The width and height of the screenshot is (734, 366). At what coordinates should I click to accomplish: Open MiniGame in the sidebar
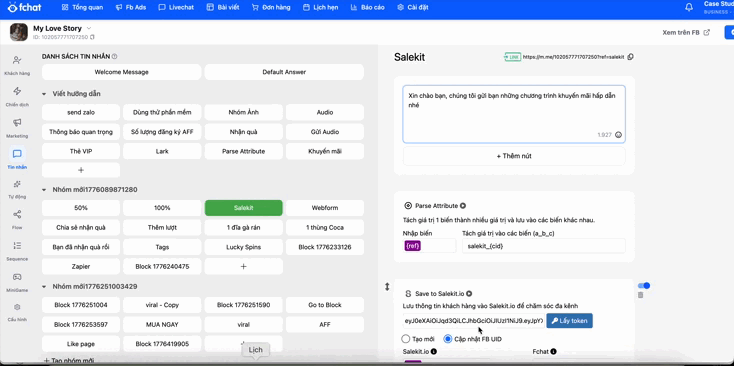(17, 282)
